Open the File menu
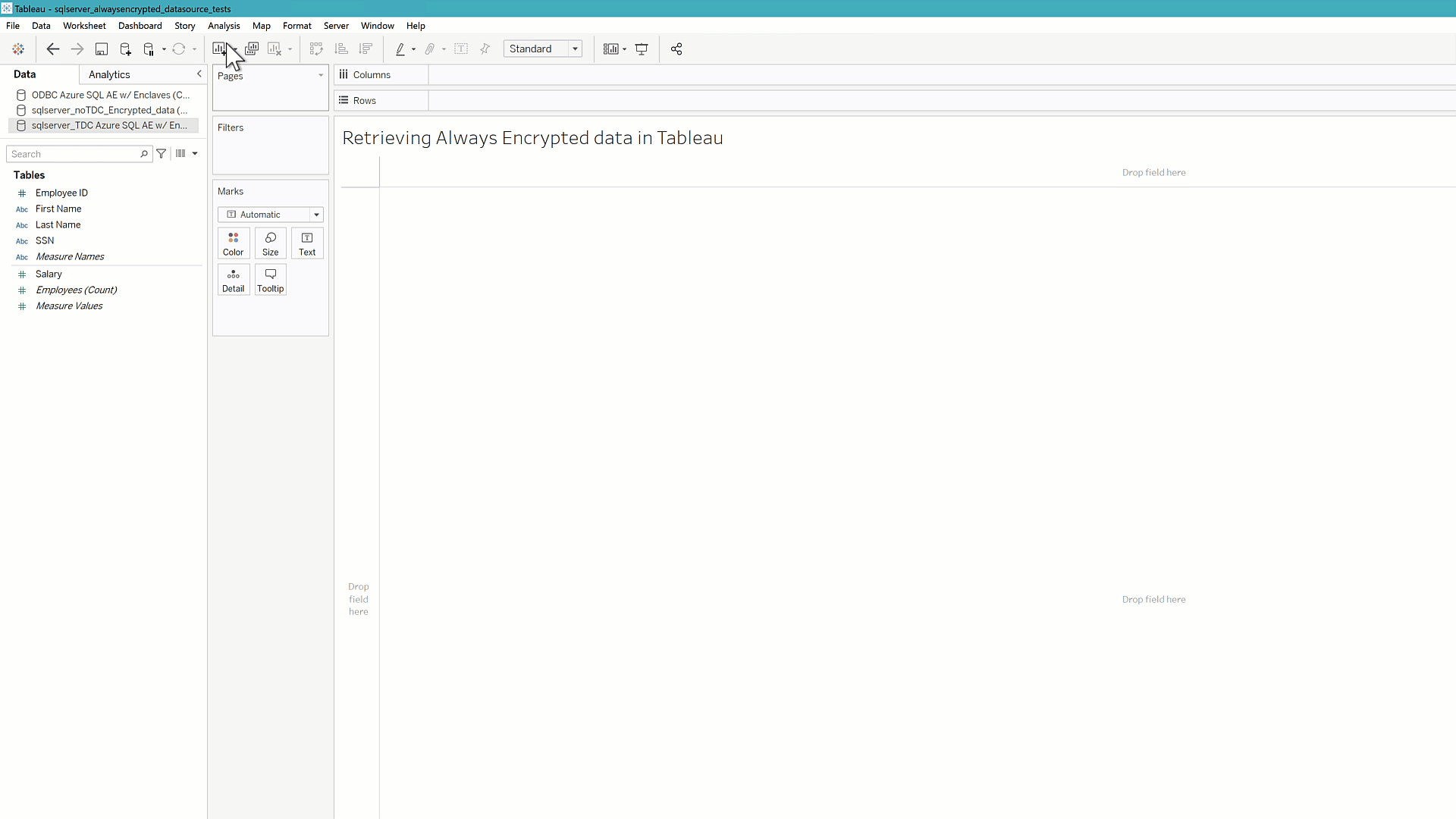Viewport: 1456px width, 819px height. (13, 26)
